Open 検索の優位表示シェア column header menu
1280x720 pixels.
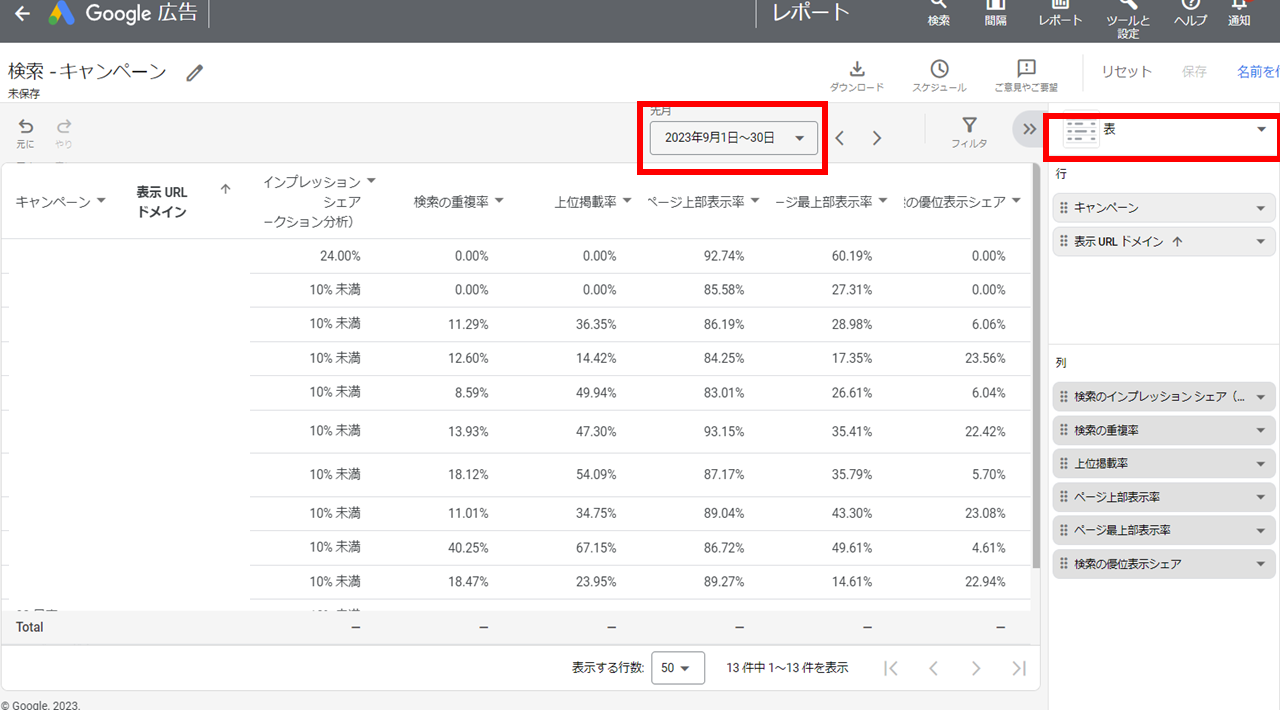[1016, 201]
